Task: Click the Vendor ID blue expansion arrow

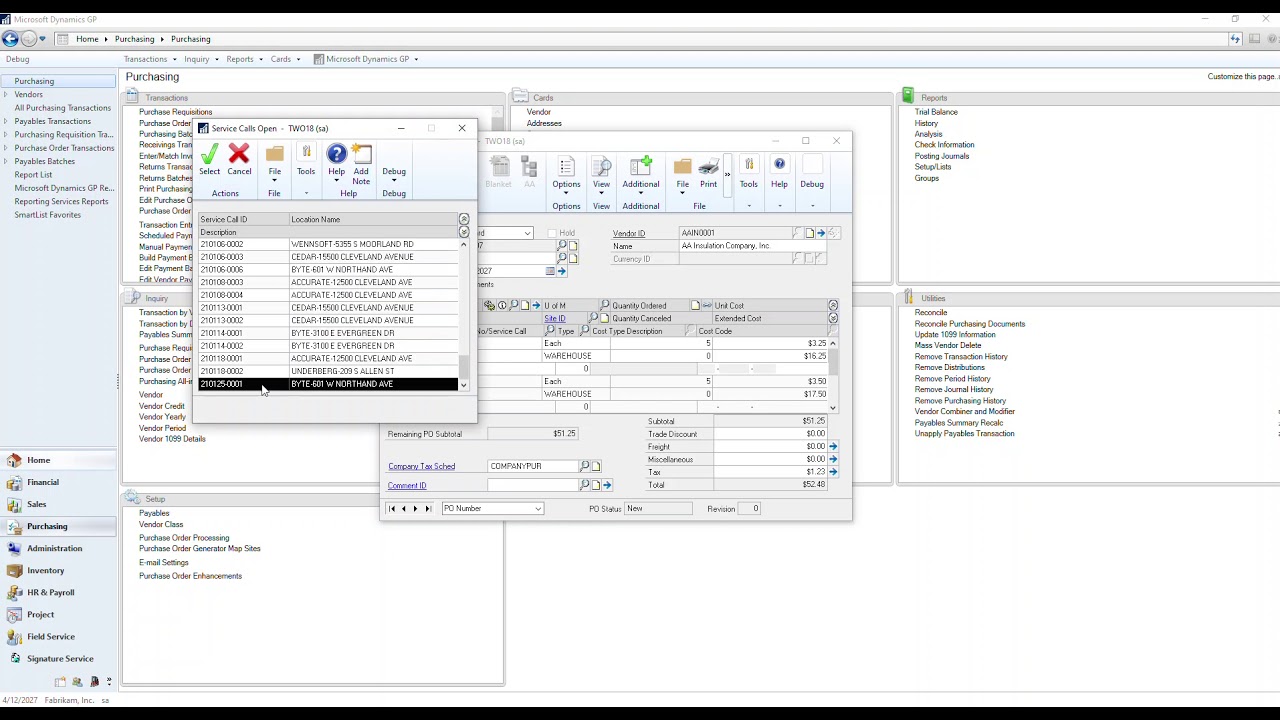Action: [x=821, y=233]
